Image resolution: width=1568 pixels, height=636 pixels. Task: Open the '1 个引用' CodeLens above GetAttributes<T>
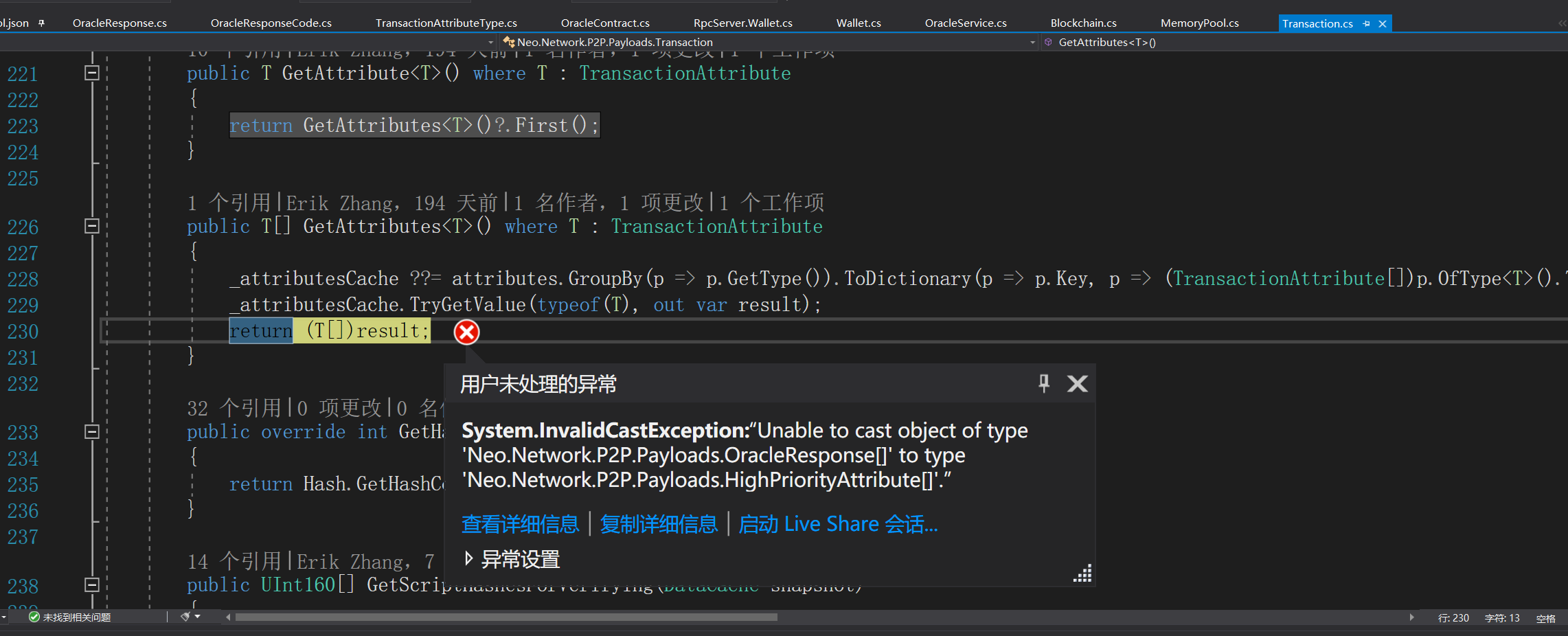click(229, 203)
